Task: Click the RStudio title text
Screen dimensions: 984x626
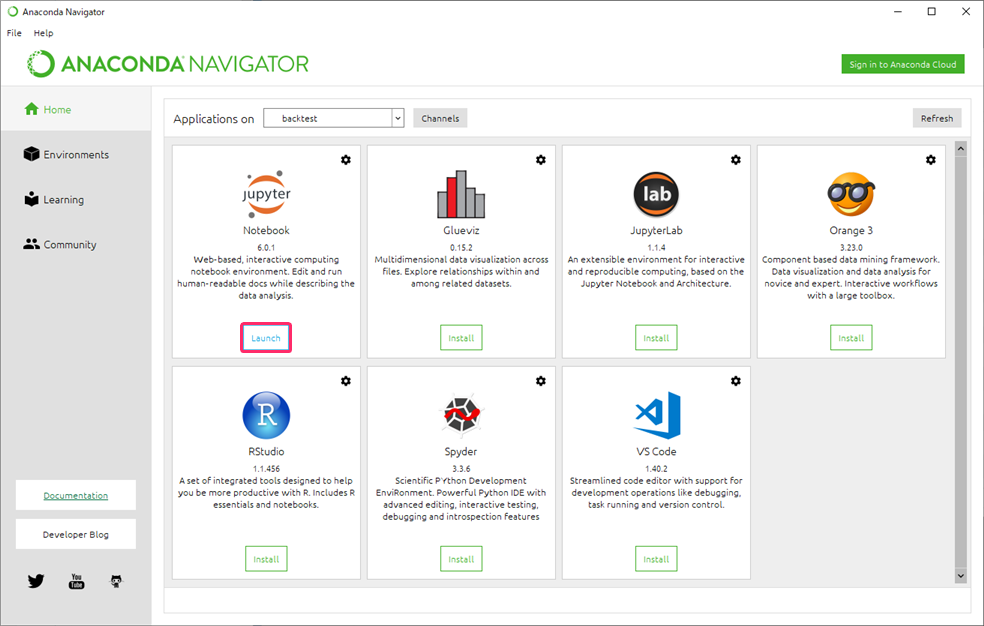Action: pos(266,452)
